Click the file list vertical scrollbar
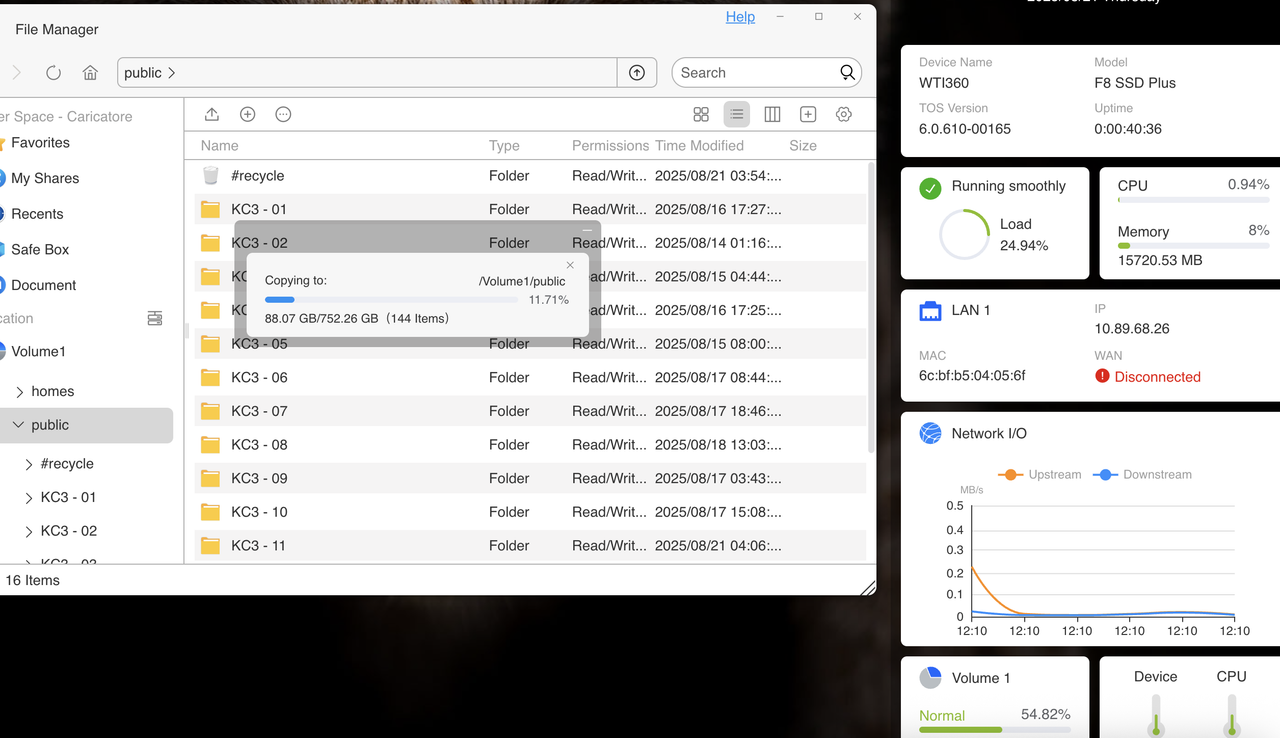This screenshot has height=738, width=1280. click(x=870, y=308)
